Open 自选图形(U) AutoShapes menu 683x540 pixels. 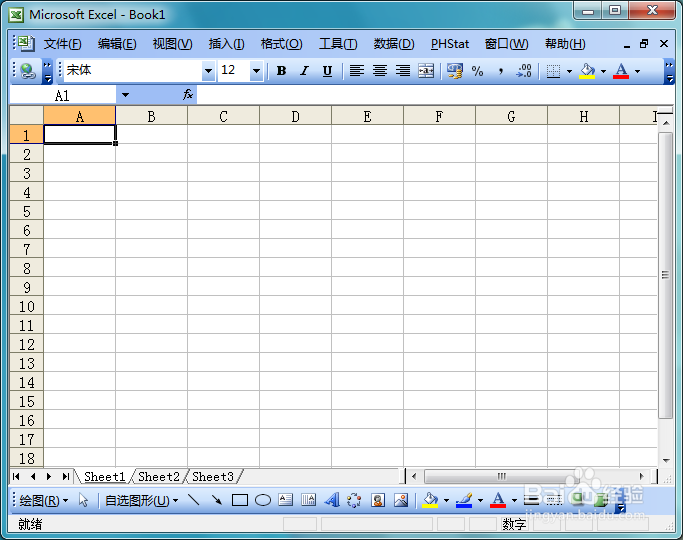(142, 501)
